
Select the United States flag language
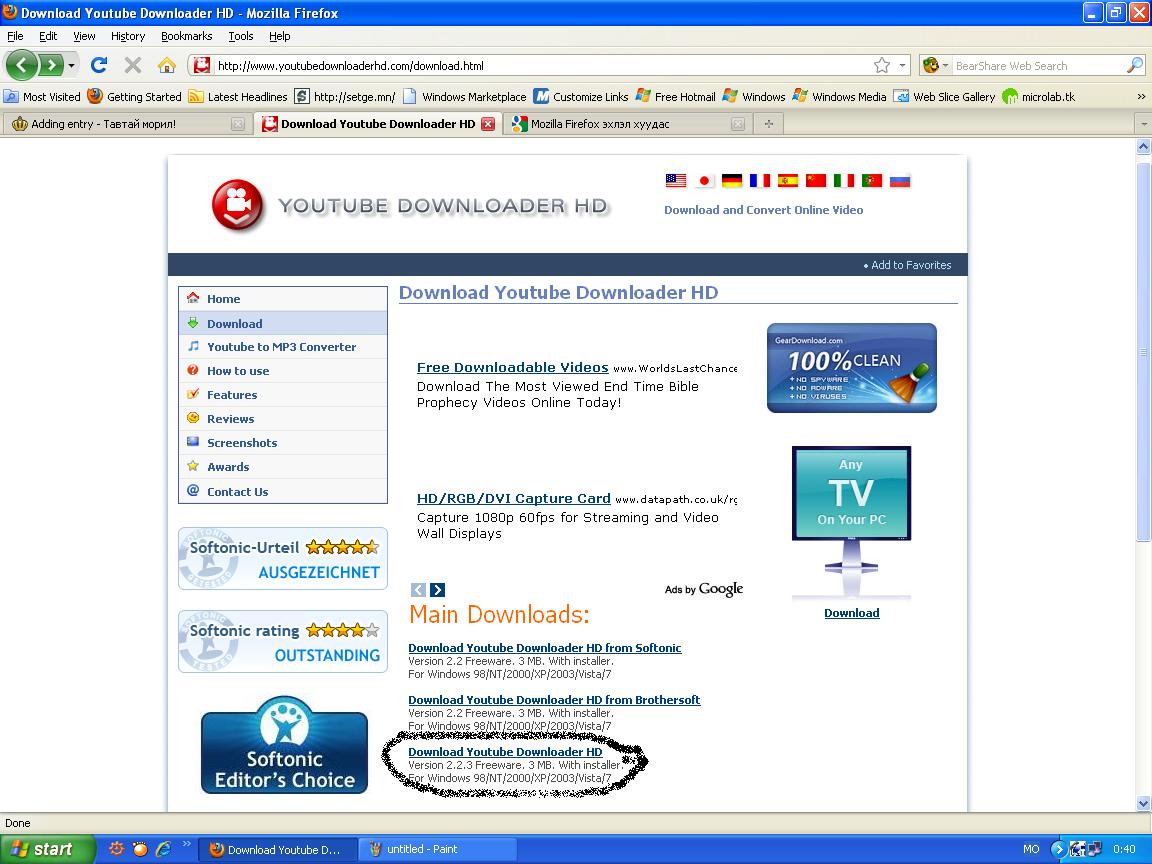coord(676,181)
